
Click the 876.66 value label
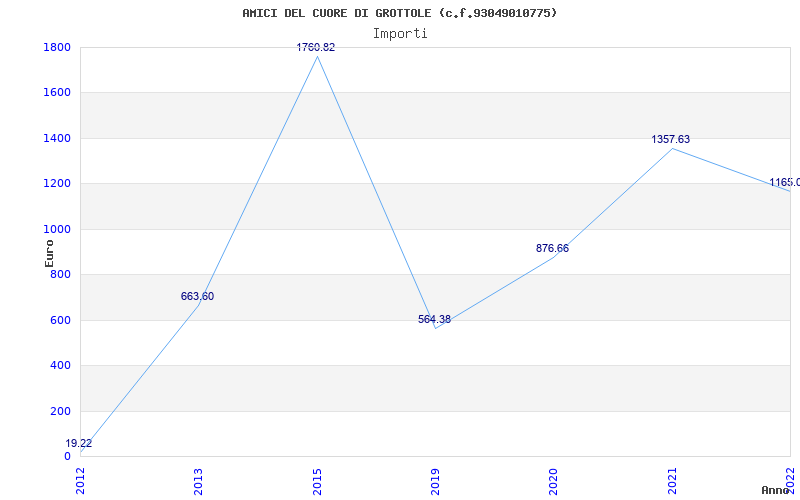pyautogui.click(x=552, y=248)
